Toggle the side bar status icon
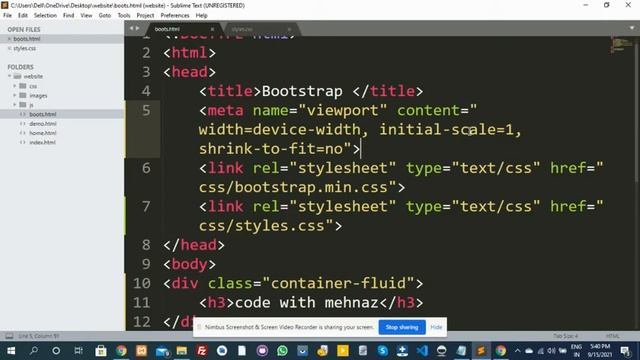 click(9, 336)
